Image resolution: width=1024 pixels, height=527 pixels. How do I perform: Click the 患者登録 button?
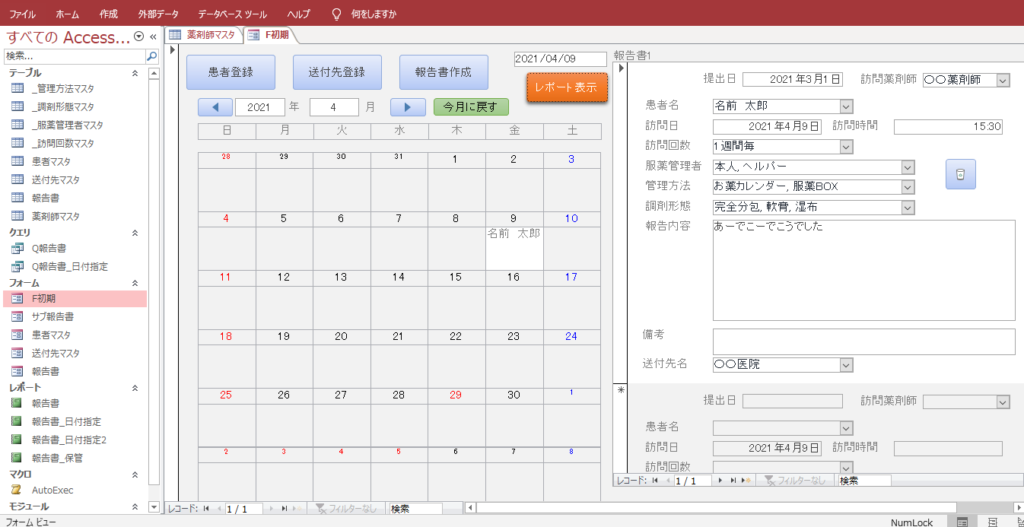coord(230,72)
